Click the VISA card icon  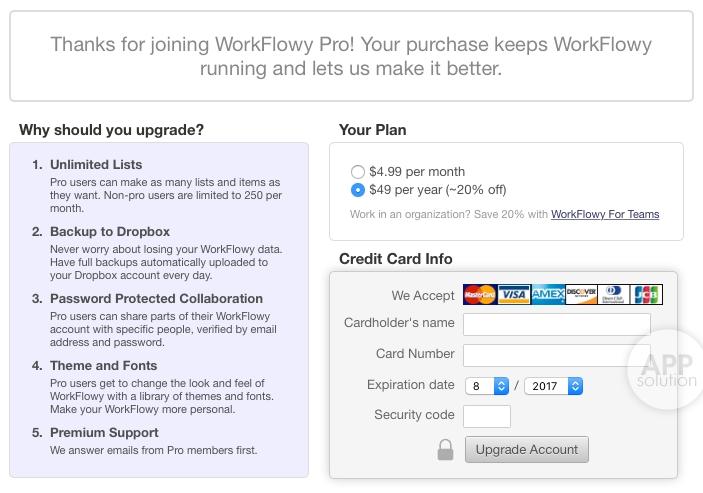[x=514, y=295]
